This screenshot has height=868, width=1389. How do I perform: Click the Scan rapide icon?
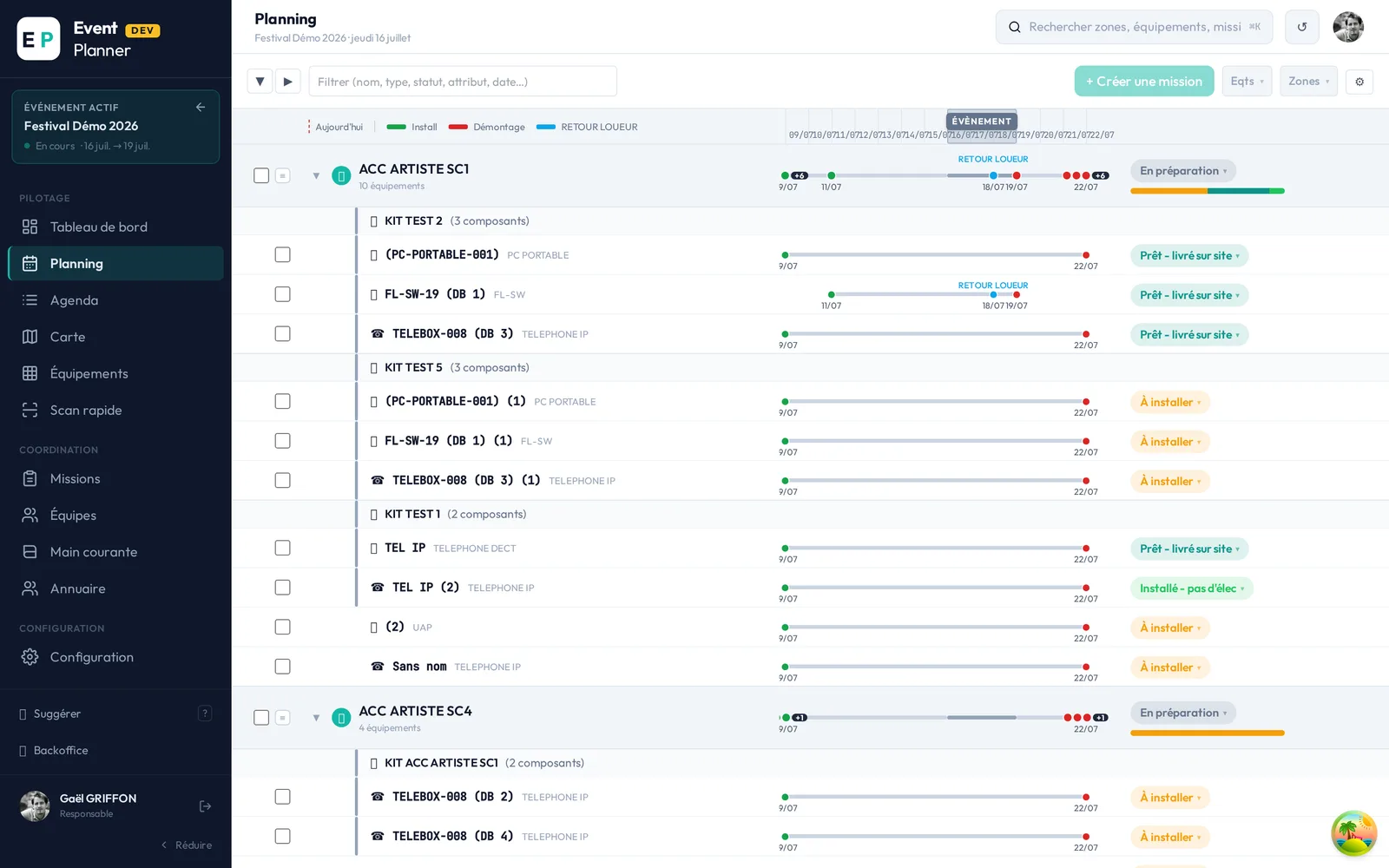pos(30,410)
